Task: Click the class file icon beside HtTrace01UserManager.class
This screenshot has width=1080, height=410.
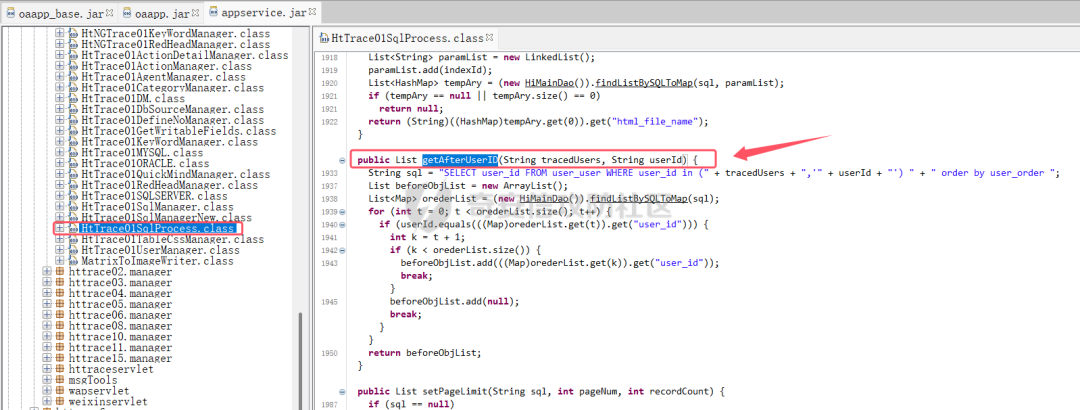Action: pos(74,250)
